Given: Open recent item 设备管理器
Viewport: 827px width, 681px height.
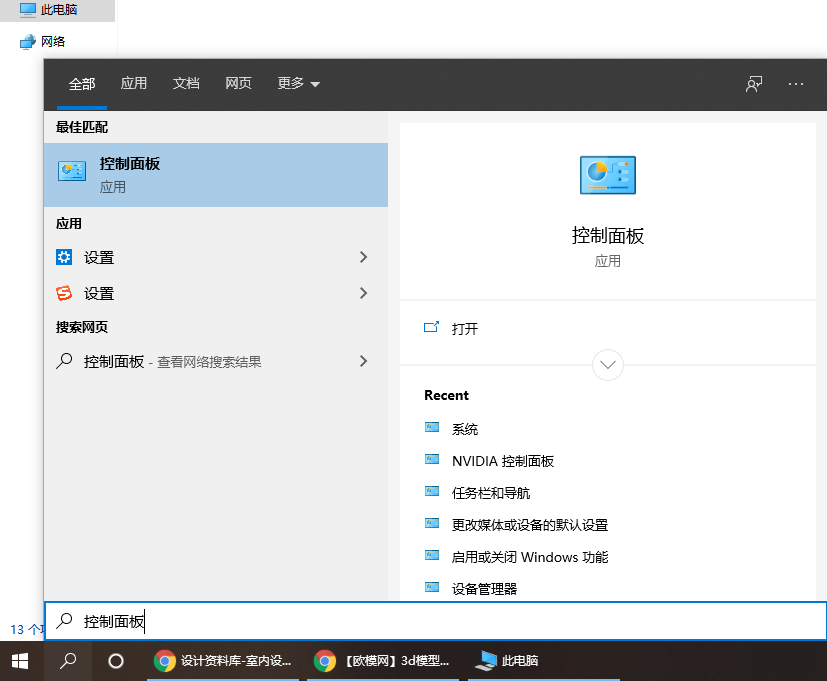Looking at the screenshot, I should pyautogui.click(x=484, y=589).
